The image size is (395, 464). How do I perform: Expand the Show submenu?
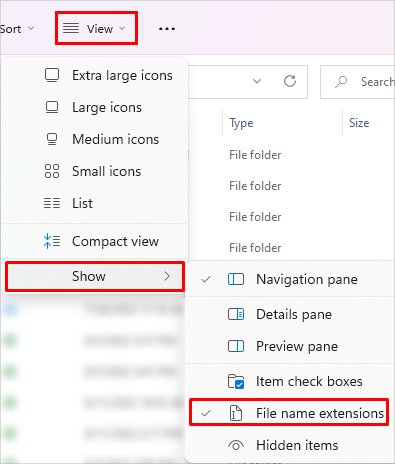click(95, 276)
